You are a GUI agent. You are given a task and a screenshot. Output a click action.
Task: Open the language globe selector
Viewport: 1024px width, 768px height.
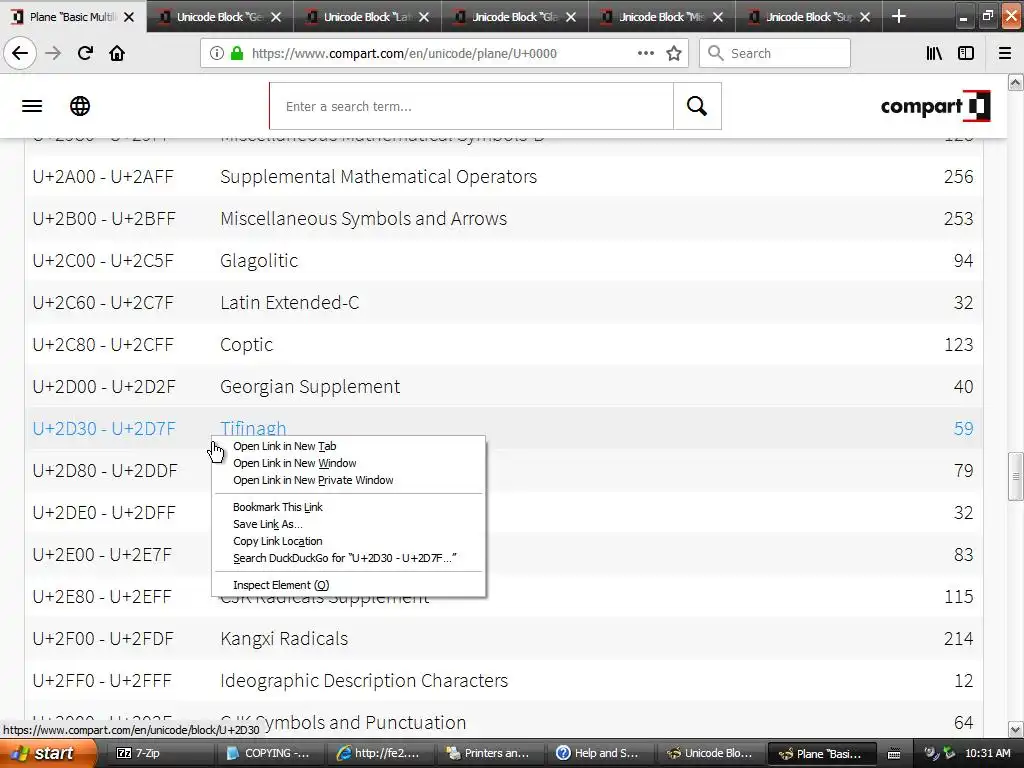click(80, 106)
